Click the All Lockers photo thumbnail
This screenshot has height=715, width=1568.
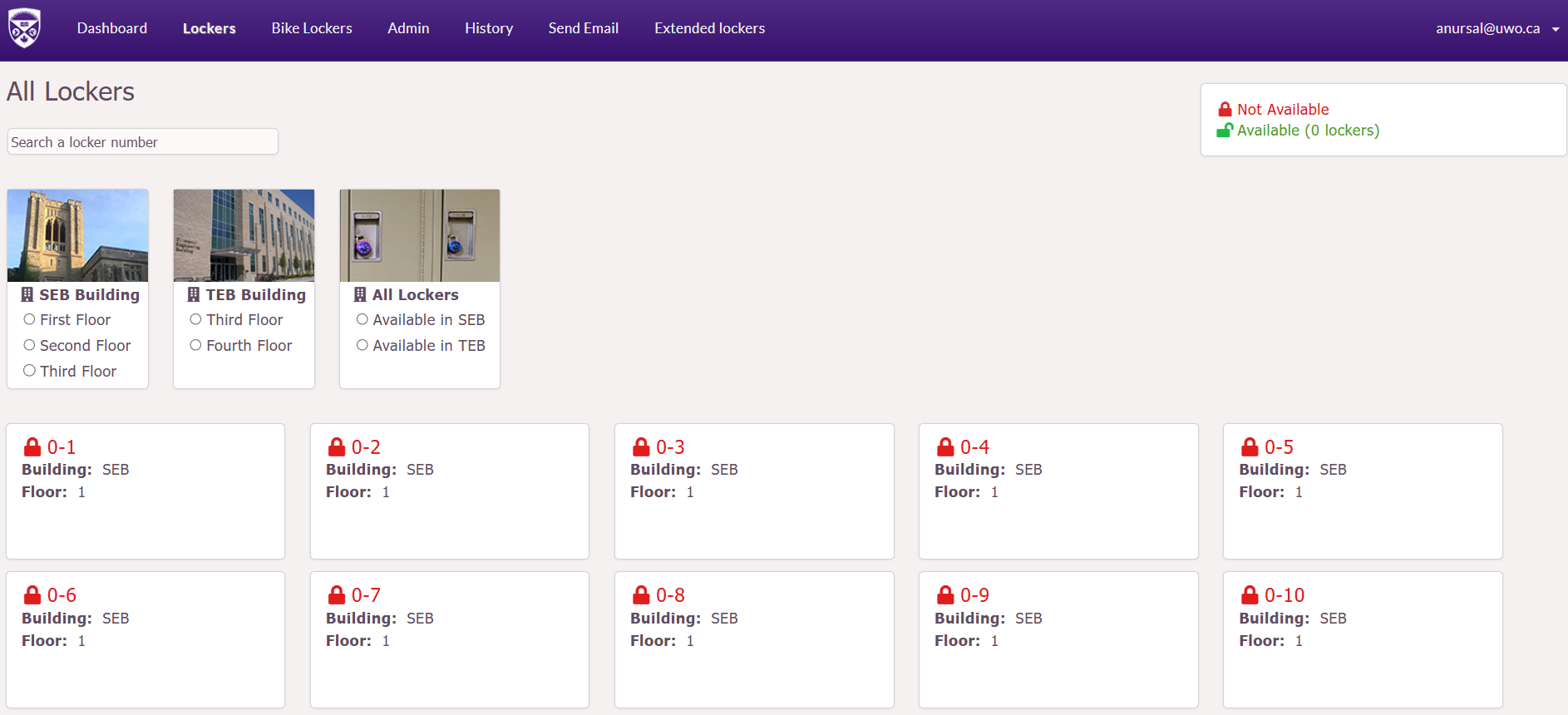(x=420, y=235)
